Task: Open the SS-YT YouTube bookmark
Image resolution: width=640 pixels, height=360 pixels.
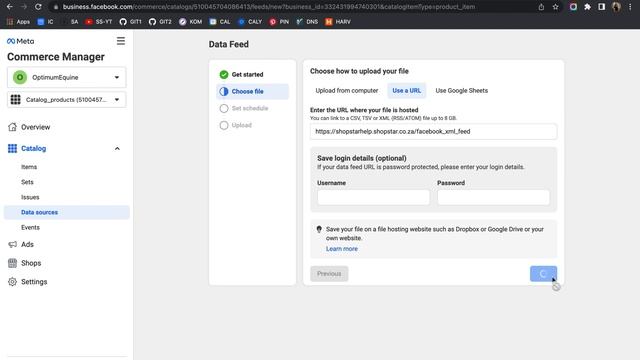Action: (x=98, y=22)
